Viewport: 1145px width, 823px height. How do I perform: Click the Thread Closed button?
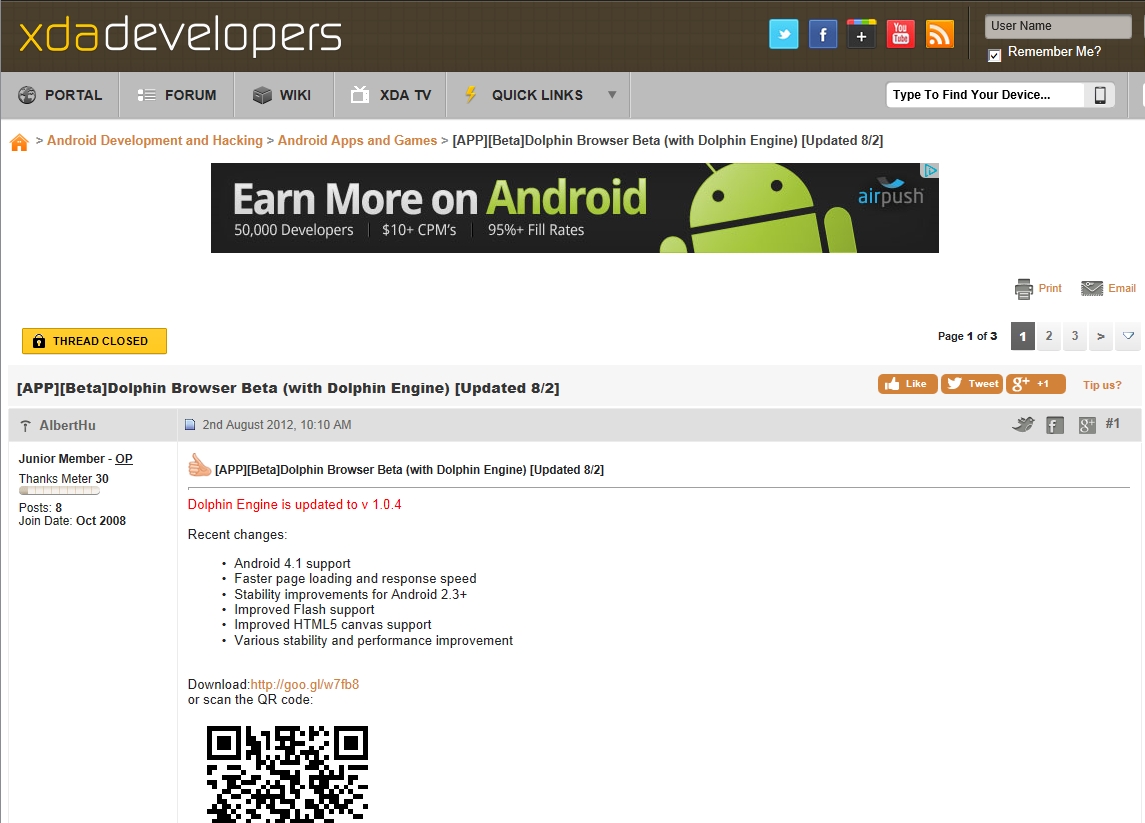pos(94,341)
